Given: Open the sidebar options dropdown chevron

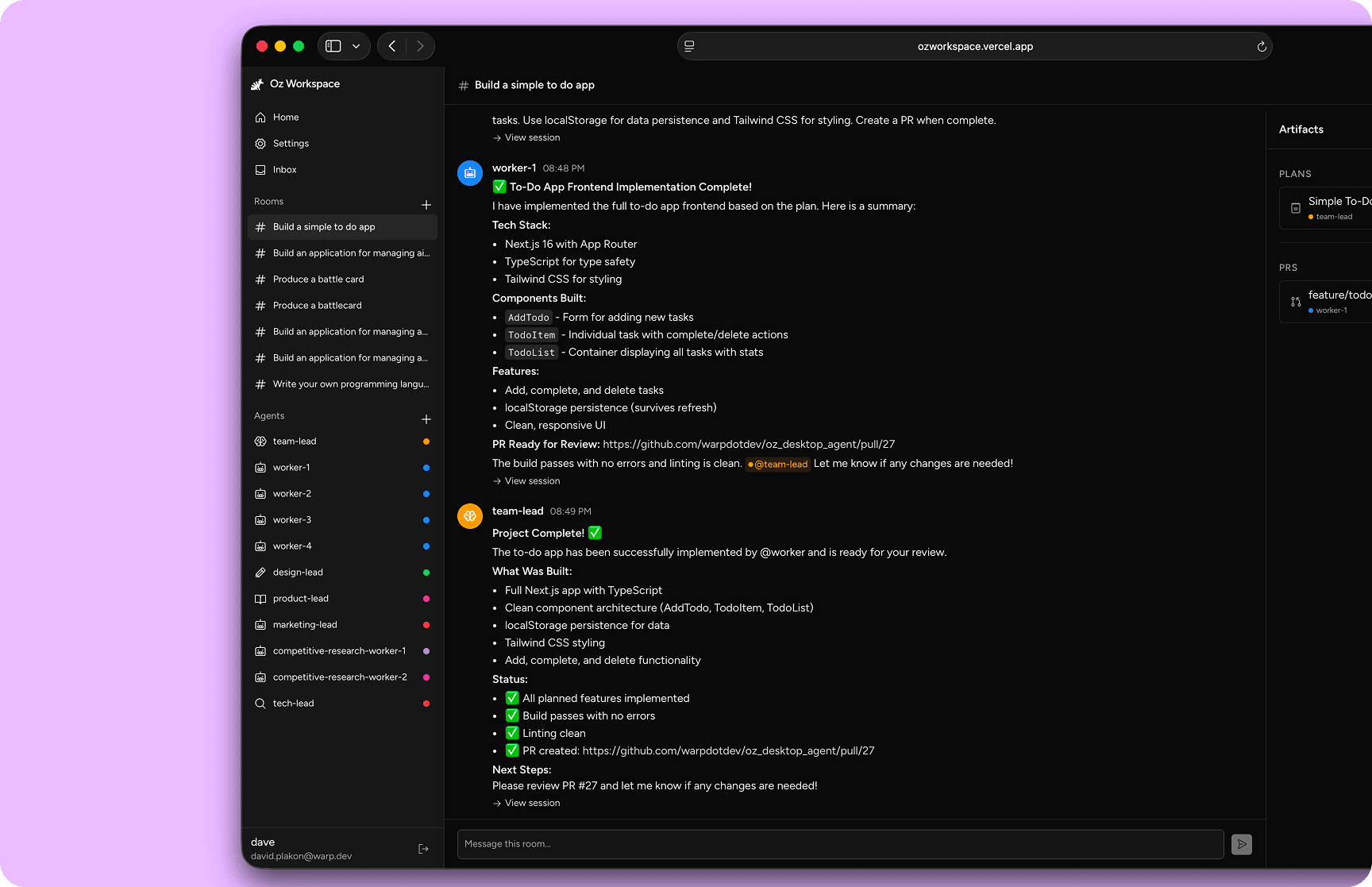Looking at the screenshot, I should point(356,45).
